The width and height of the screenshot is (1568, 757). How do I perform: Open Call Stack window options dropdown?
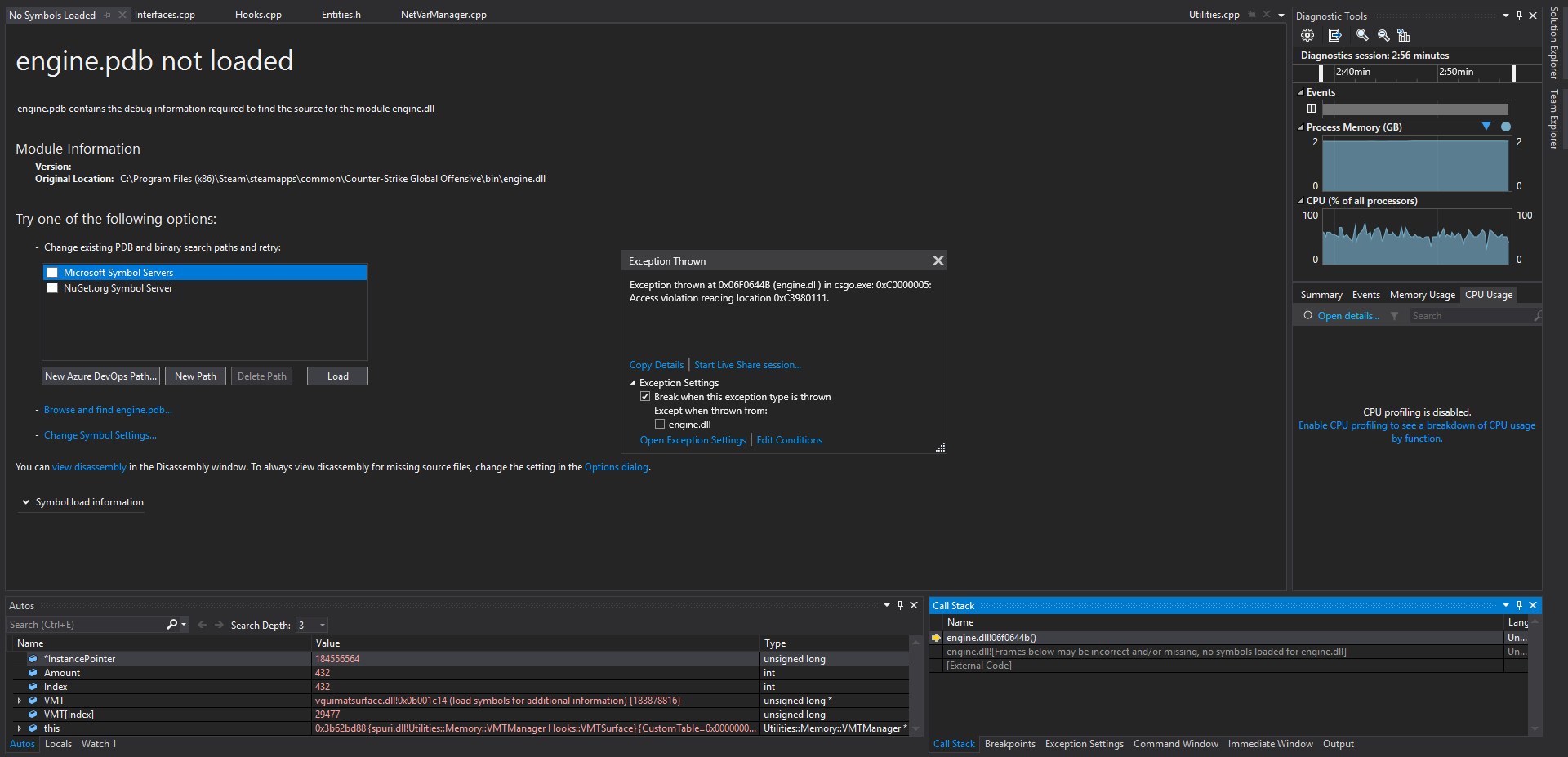click(1506, 605)
